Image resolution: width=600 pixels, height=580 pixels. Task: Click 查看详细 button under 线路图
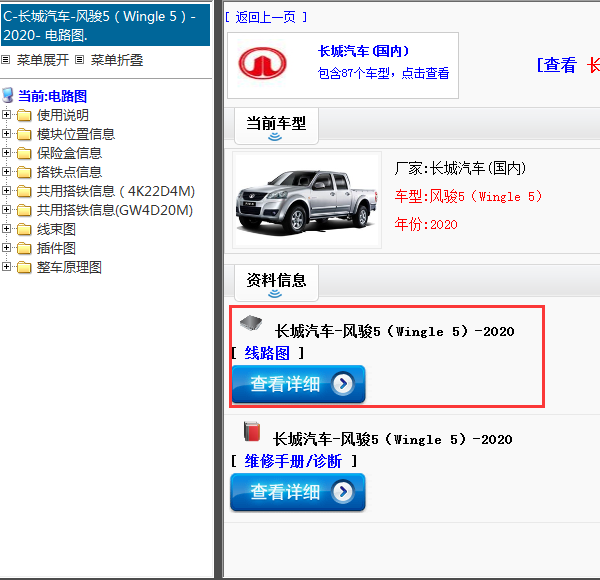298,384
